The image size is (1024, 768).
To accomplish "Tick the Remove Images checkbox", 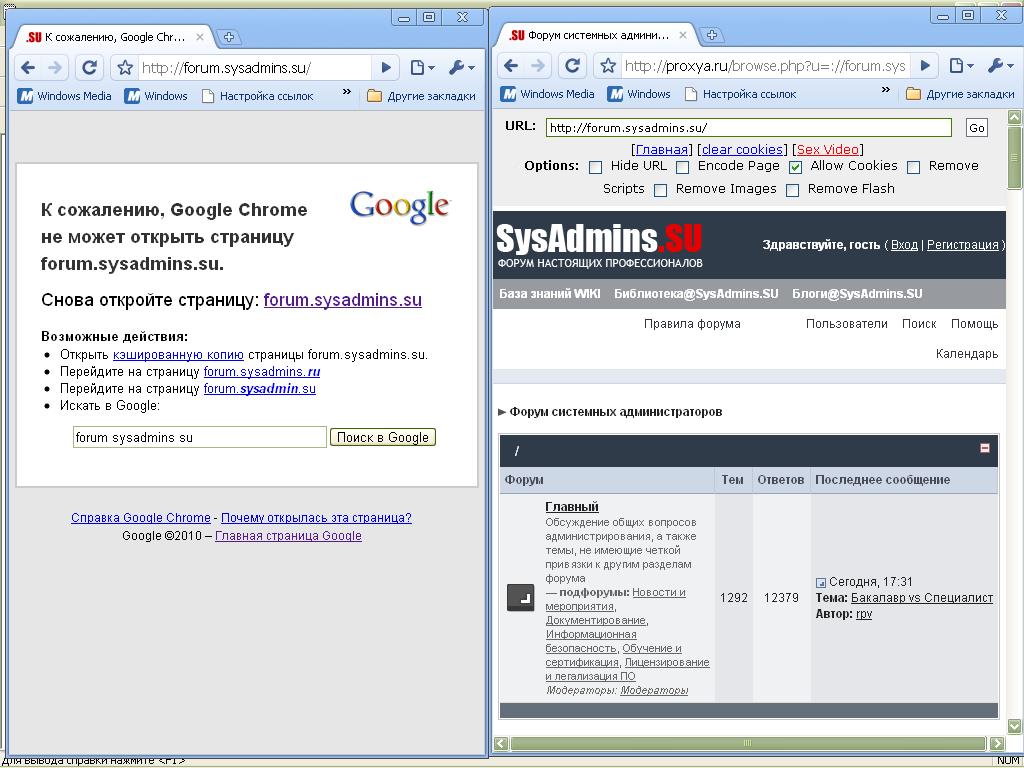I will (x=661, y=190).
